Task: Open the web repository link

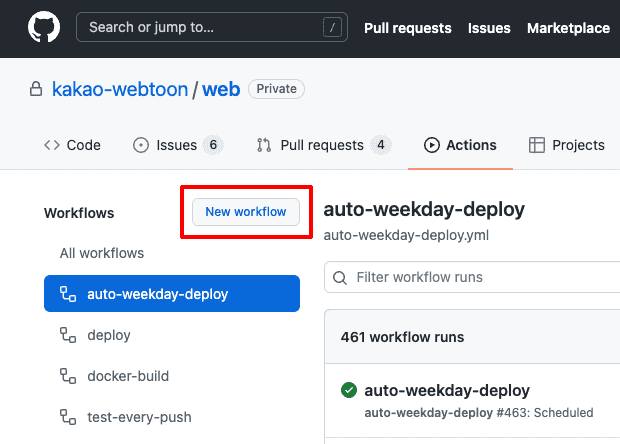Action: (221, 89)
